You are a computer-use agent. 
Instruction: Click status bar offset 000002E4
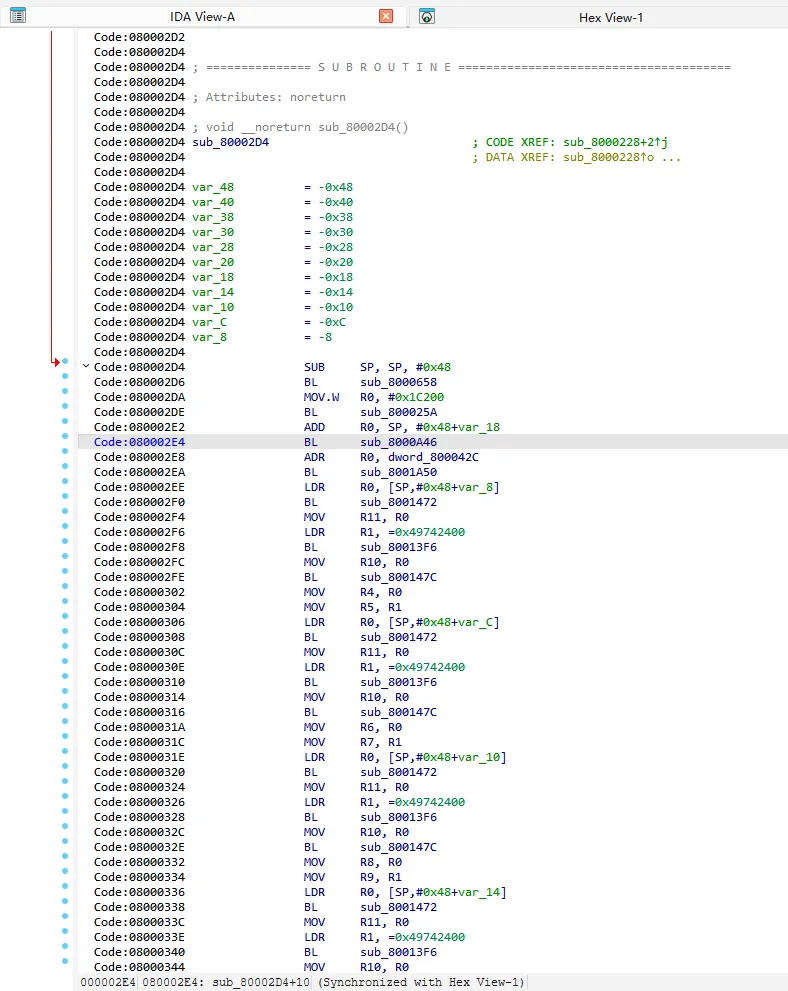click(x=108, y=982)
